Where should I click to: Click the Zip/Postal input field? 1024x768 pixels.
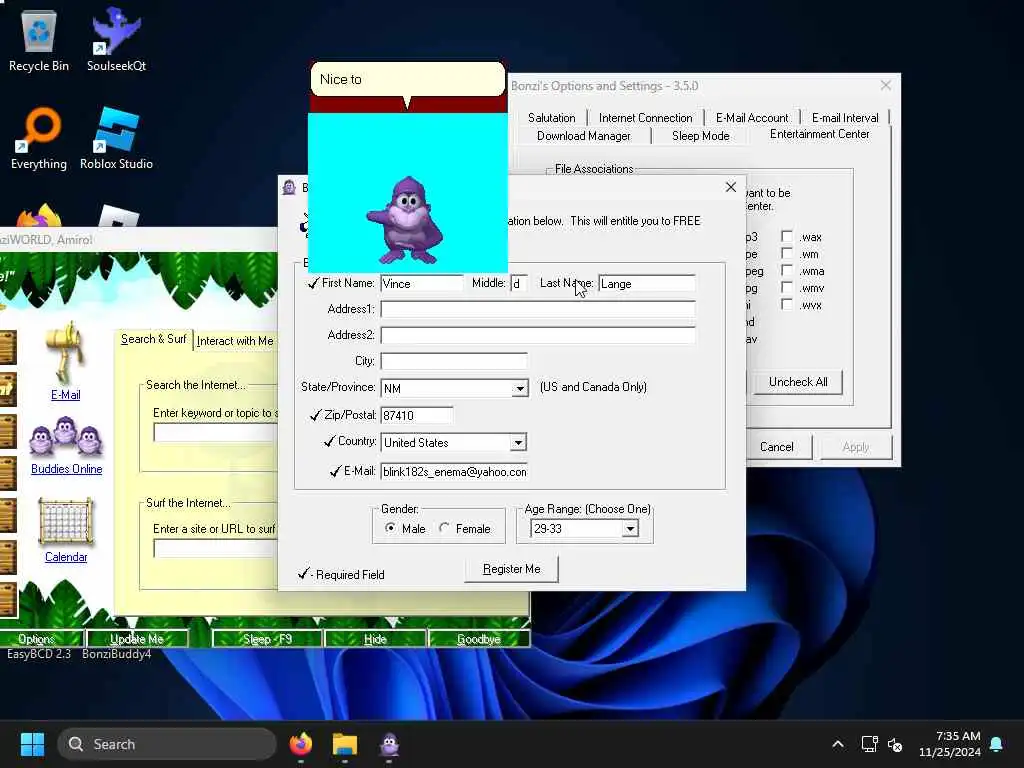click(x=417, y=415)
